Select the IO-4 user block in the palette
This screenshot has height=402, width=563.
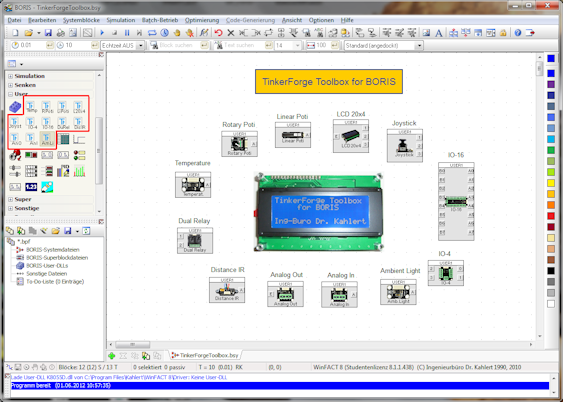coord(31,123)
